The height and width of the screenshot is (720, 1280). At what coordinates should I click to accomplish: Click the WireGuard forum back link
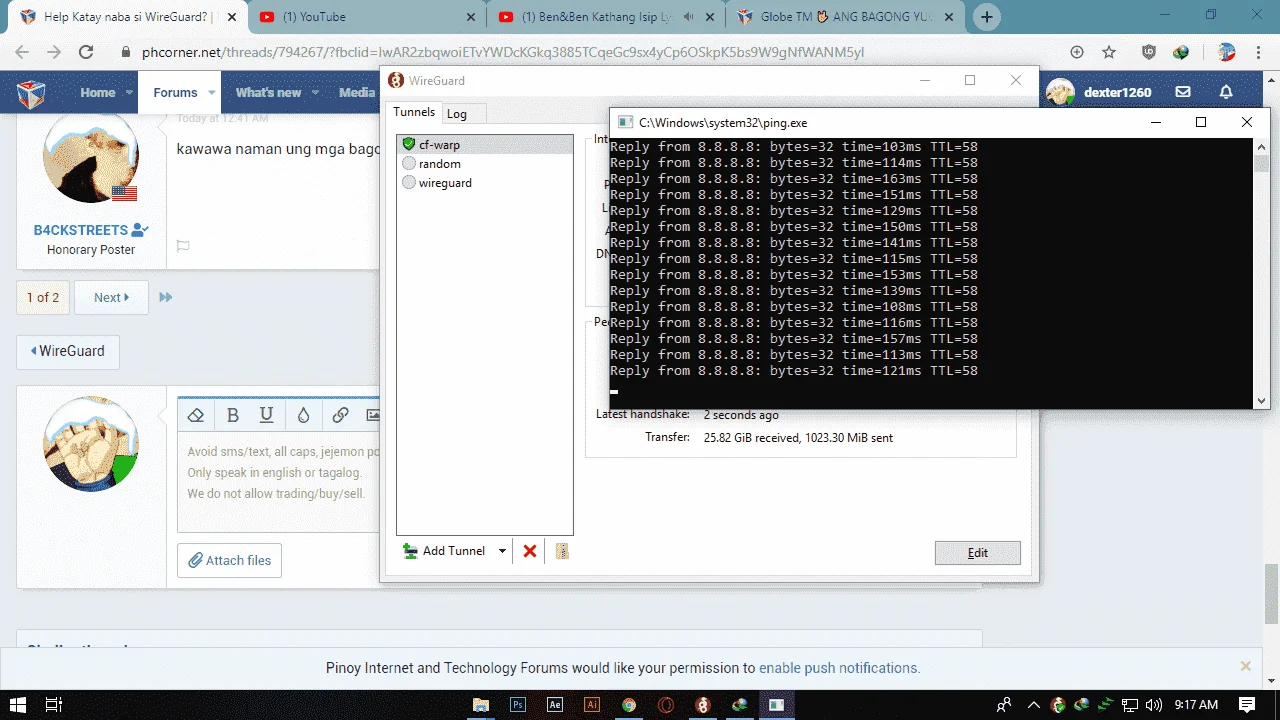click(x=67, y=351)
